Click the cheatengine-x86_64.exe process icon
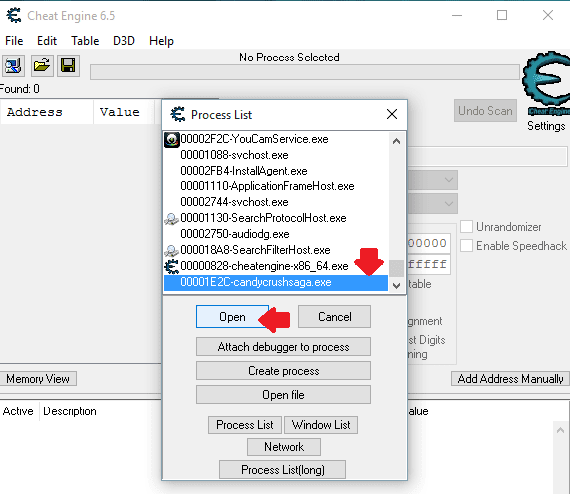This screenshot has height=494, width=570. (x=171, y=266)
